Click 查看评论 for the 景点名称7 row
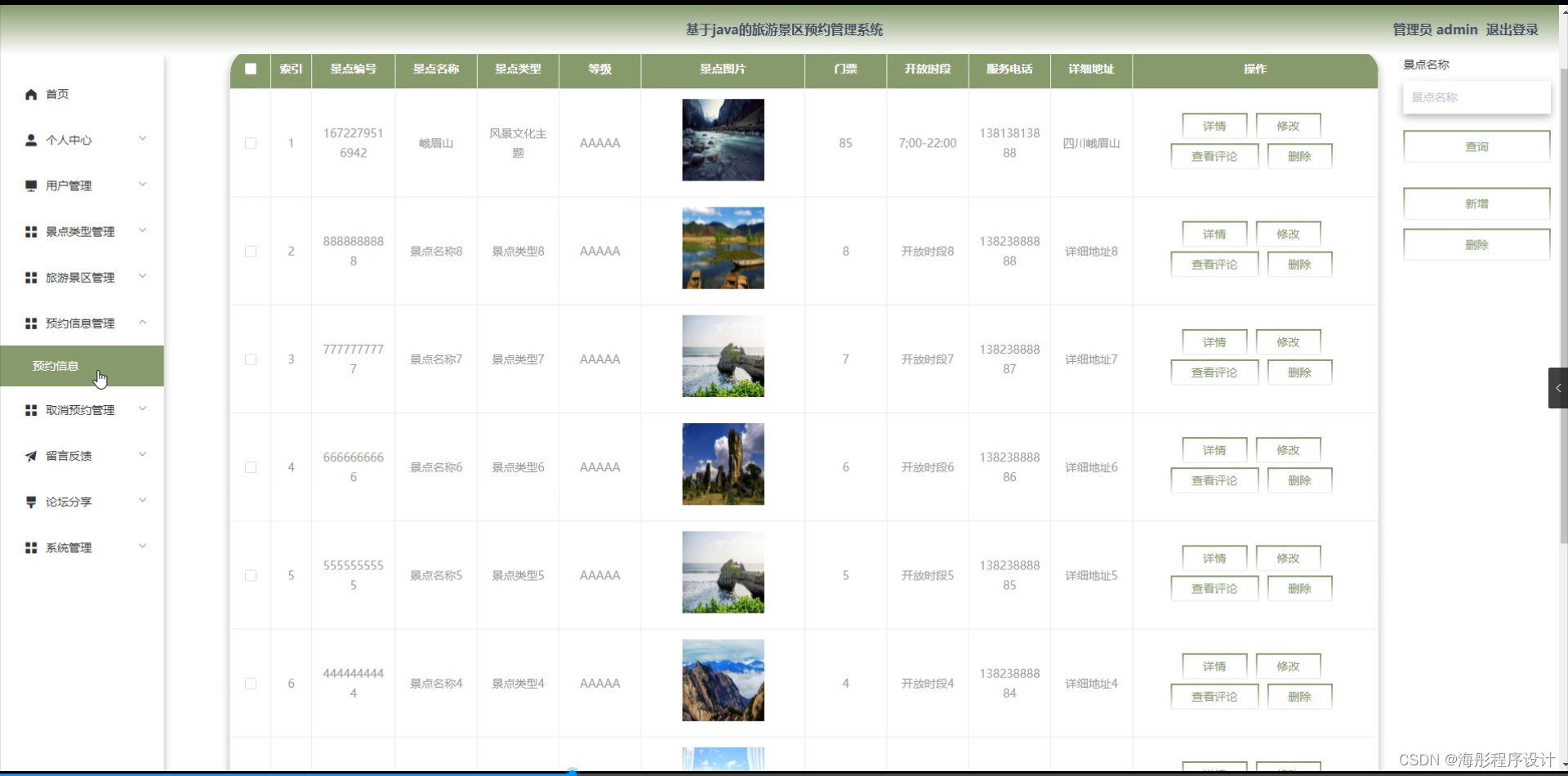Viewport: 1568px width, 776px height. 1214,372
